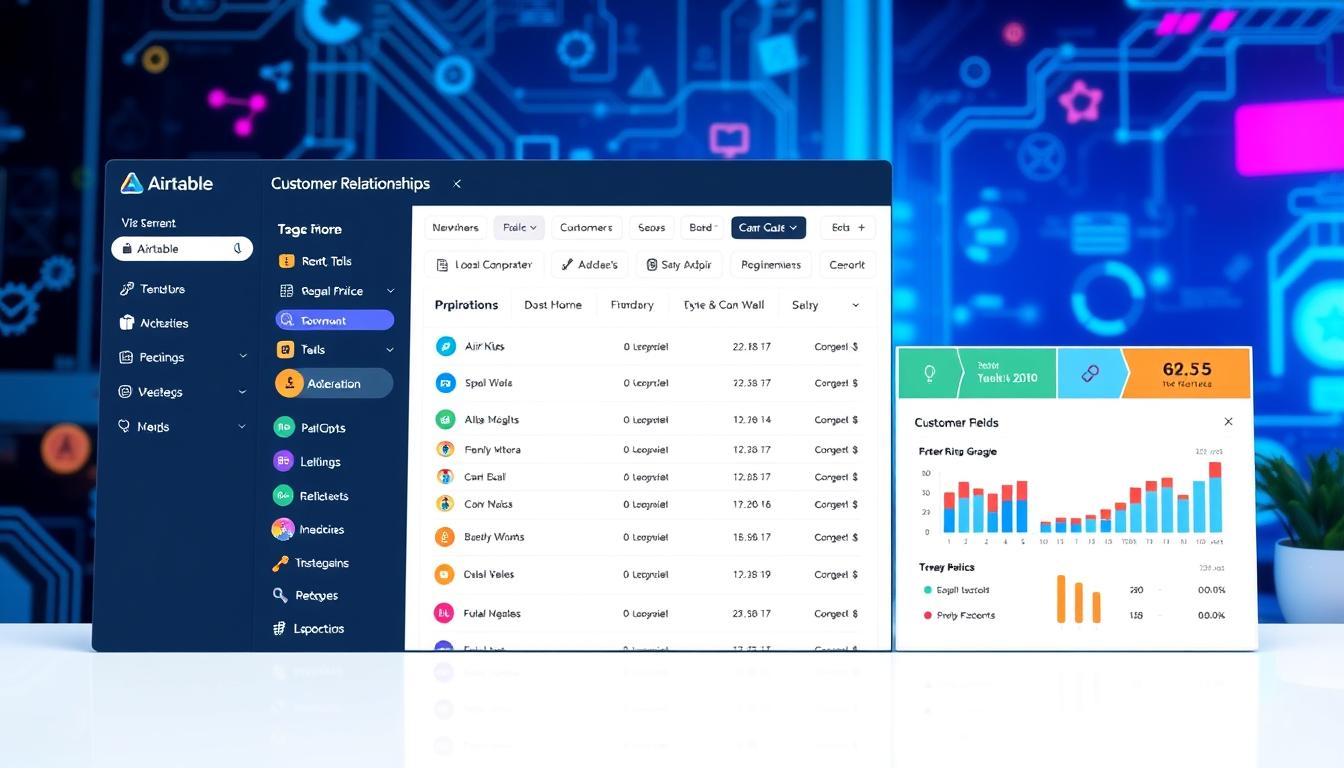Open the Petcyes search icon item
Screen dimensions: 1344x768
280,595
